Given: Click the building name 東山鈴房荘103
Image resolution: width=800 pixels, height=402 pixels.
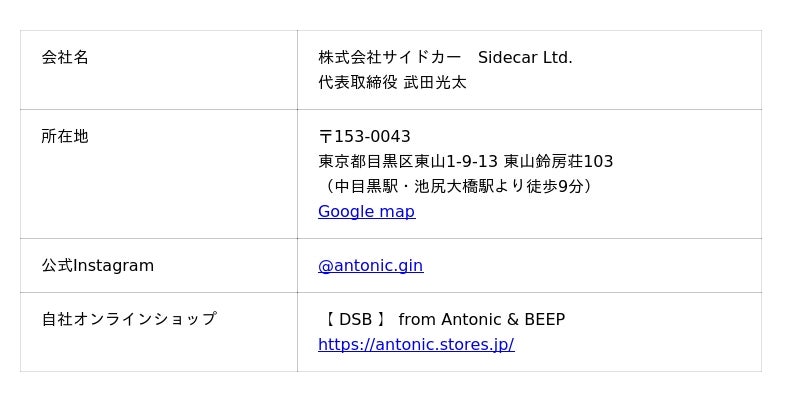Looking at the screenshot, I should pos(558,162).
